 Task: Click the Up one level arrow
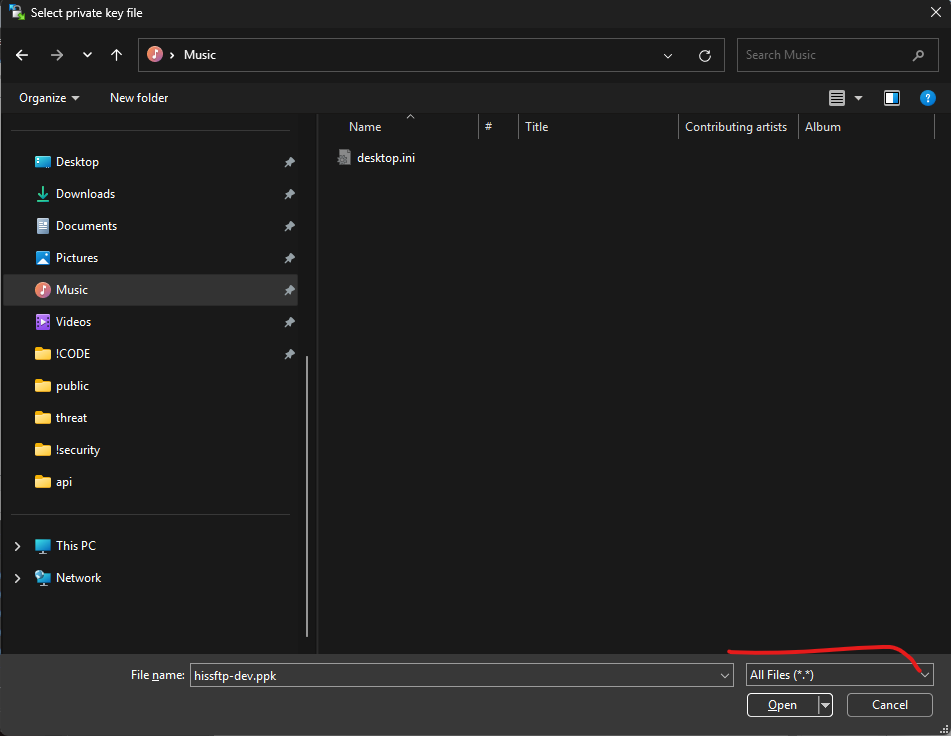(x=116, y=55)
